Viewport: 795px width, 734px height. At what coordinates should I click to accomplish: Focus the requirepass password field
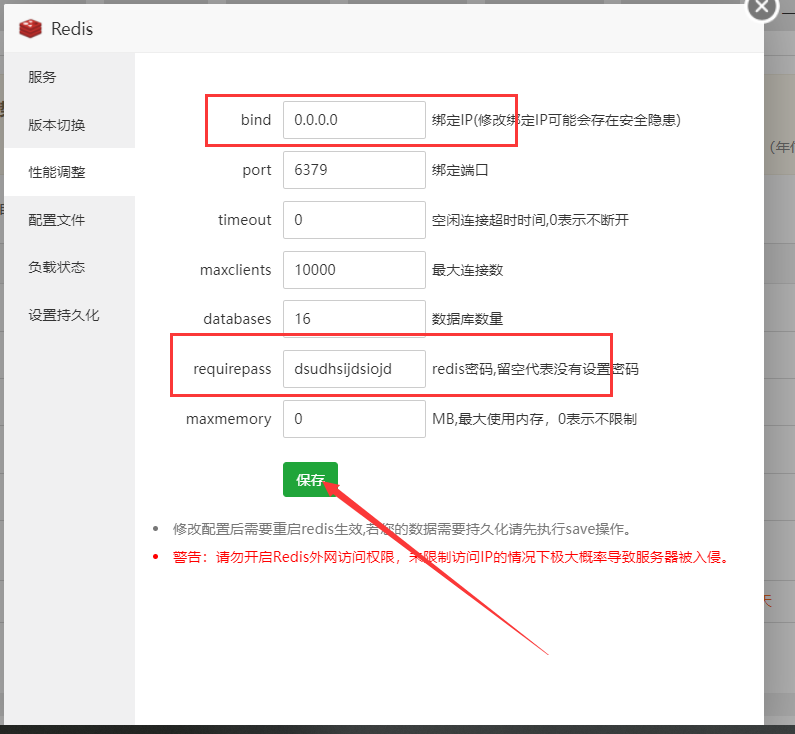354,369
